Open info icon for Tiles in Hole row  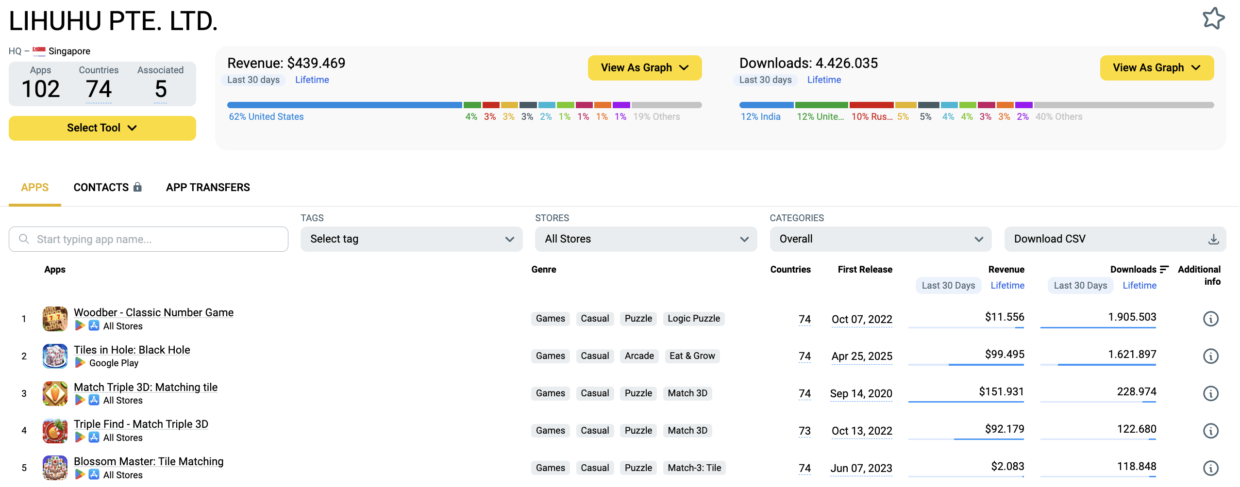pos(1210,356)
